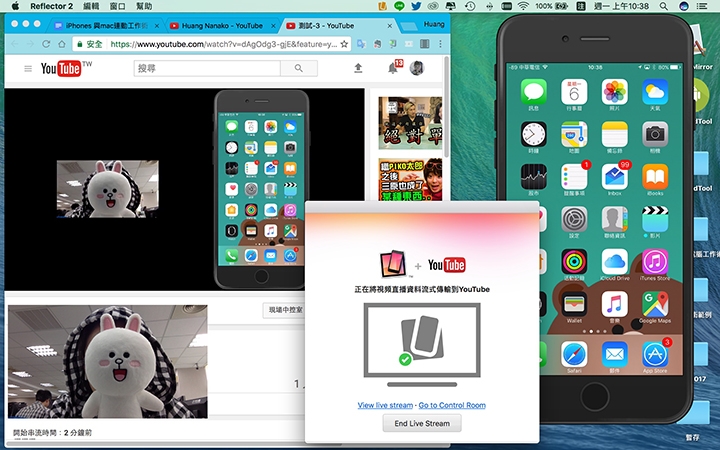Open Weather app on the mirrored iPhone
This screenshot has width=720, height=450.
coord(655,92)
